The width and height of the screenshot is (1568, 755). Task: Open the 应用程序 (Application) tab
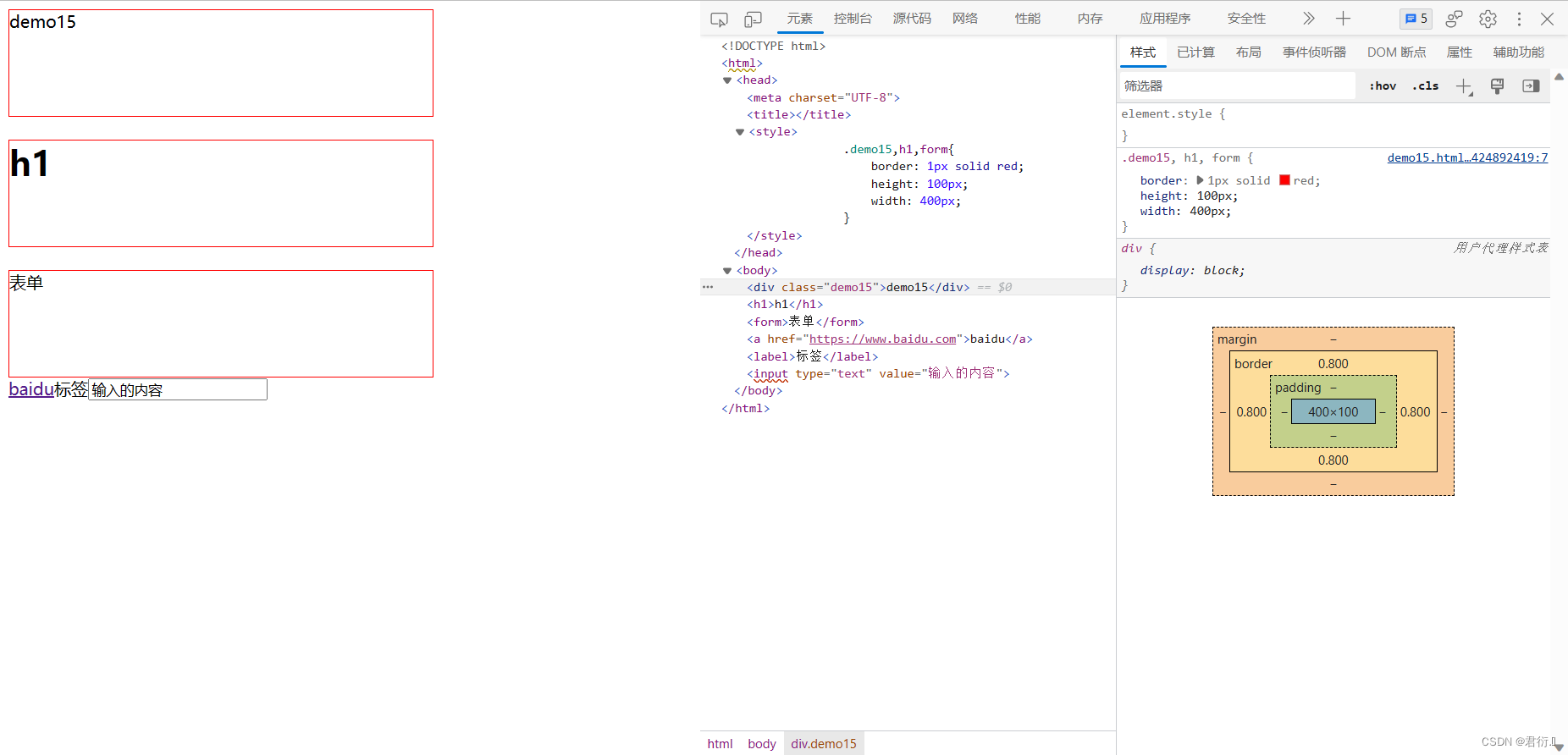tap(1165, 19)
